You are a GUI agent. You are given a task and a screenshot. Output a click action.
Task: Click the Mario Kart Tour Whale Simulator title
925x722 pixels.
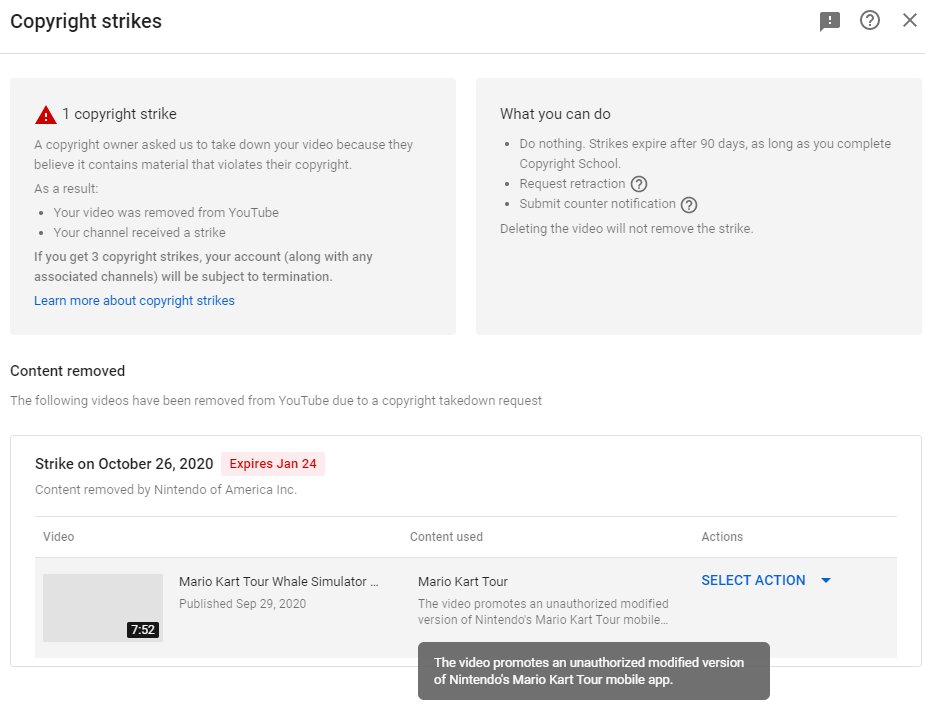(278, 582)
